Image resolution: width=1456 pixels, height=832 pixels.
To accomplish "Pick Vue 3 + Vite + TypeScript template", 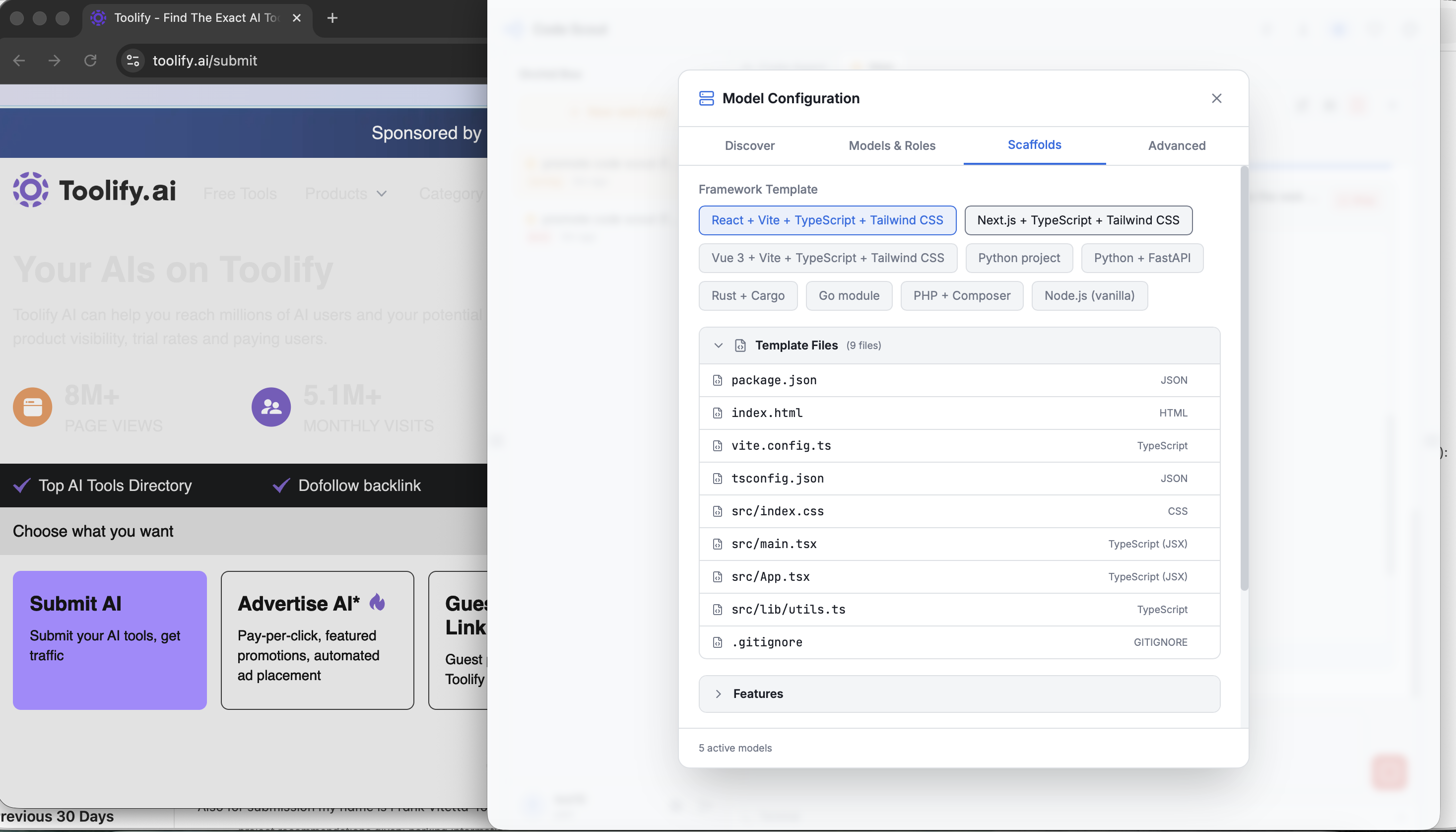I will [x=828, y=258].
